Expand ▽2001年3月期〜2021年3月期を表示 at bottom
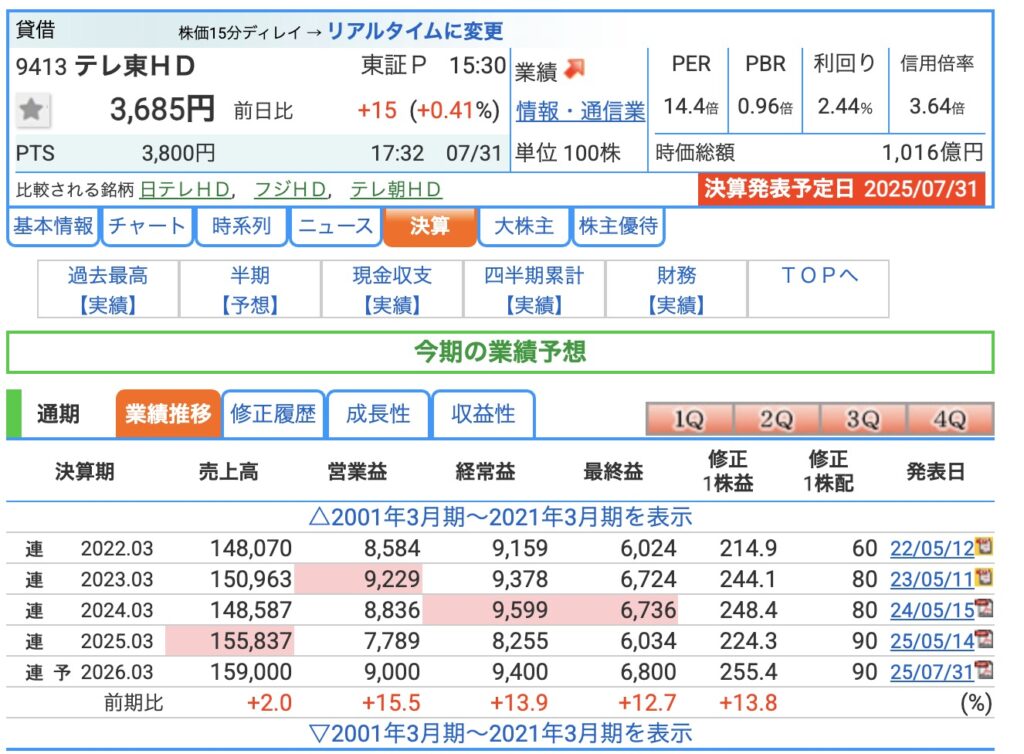This screenshot has width=1024, height=754. pyautogui.click(x=500, y=733)
